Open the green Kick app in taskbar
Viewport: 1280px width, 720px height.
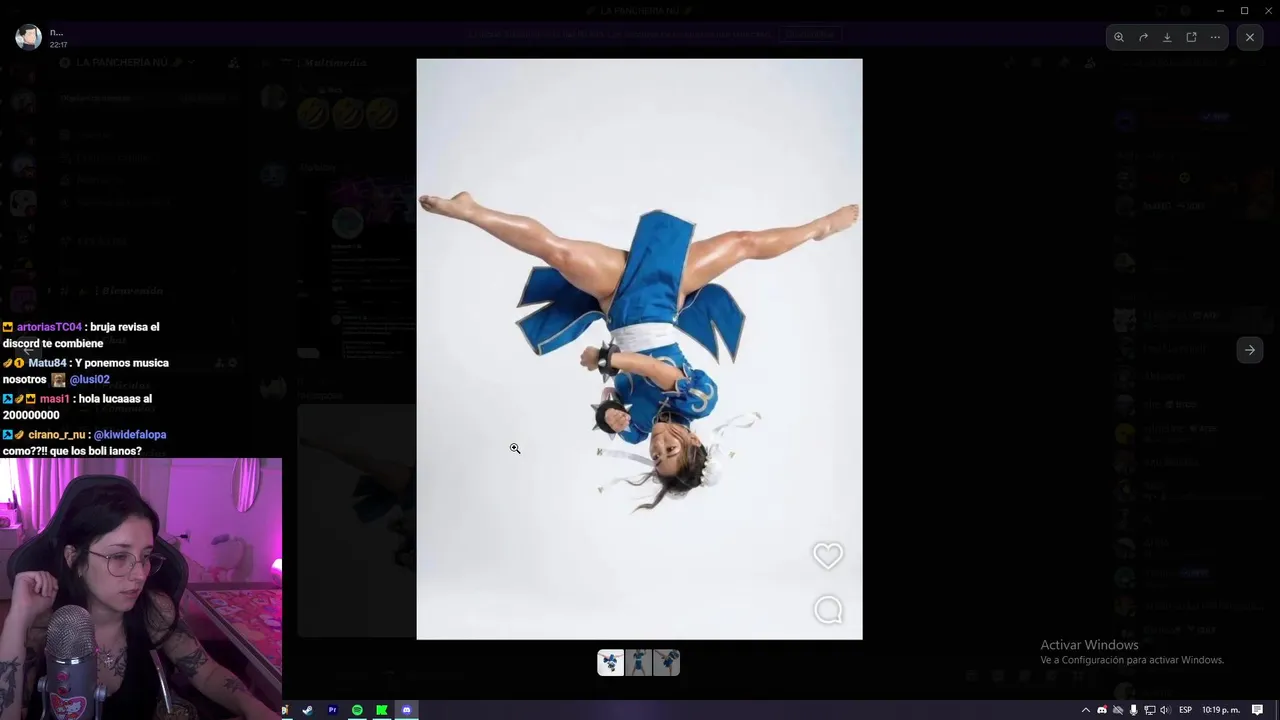tap(382, 710)
